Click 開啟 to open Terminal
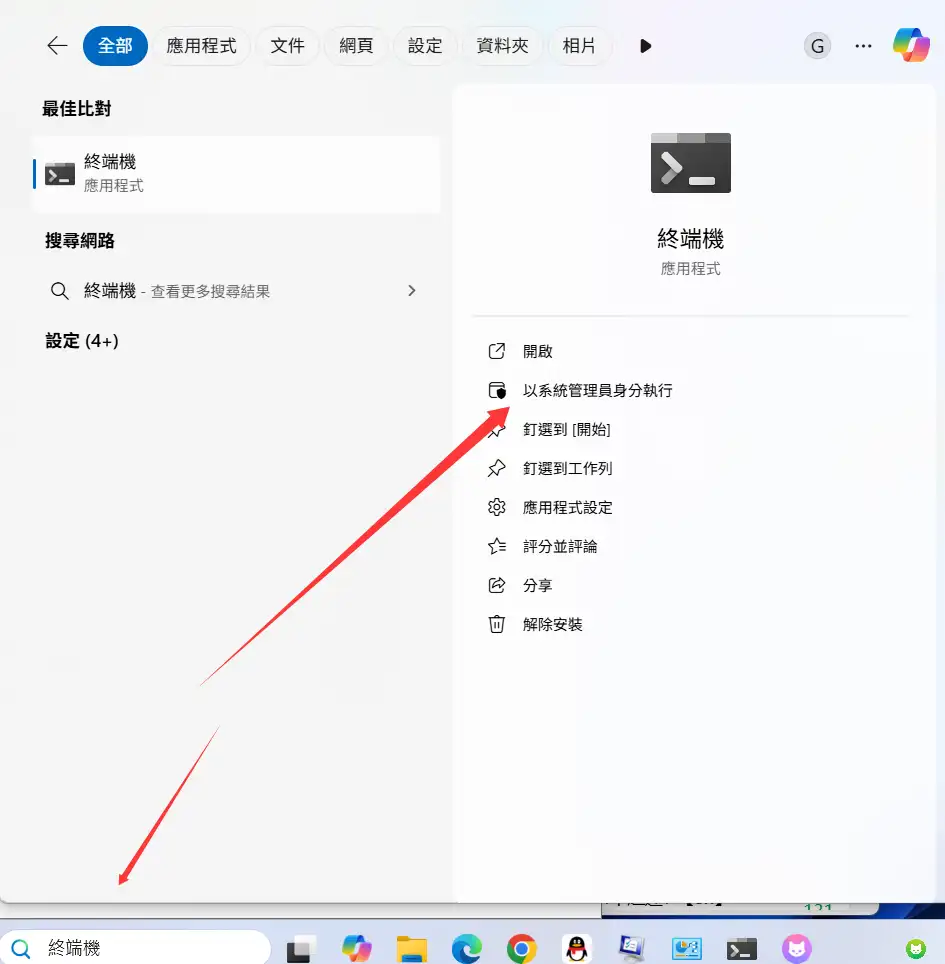This screenshot has width=945, height=964. click(538, 352)
